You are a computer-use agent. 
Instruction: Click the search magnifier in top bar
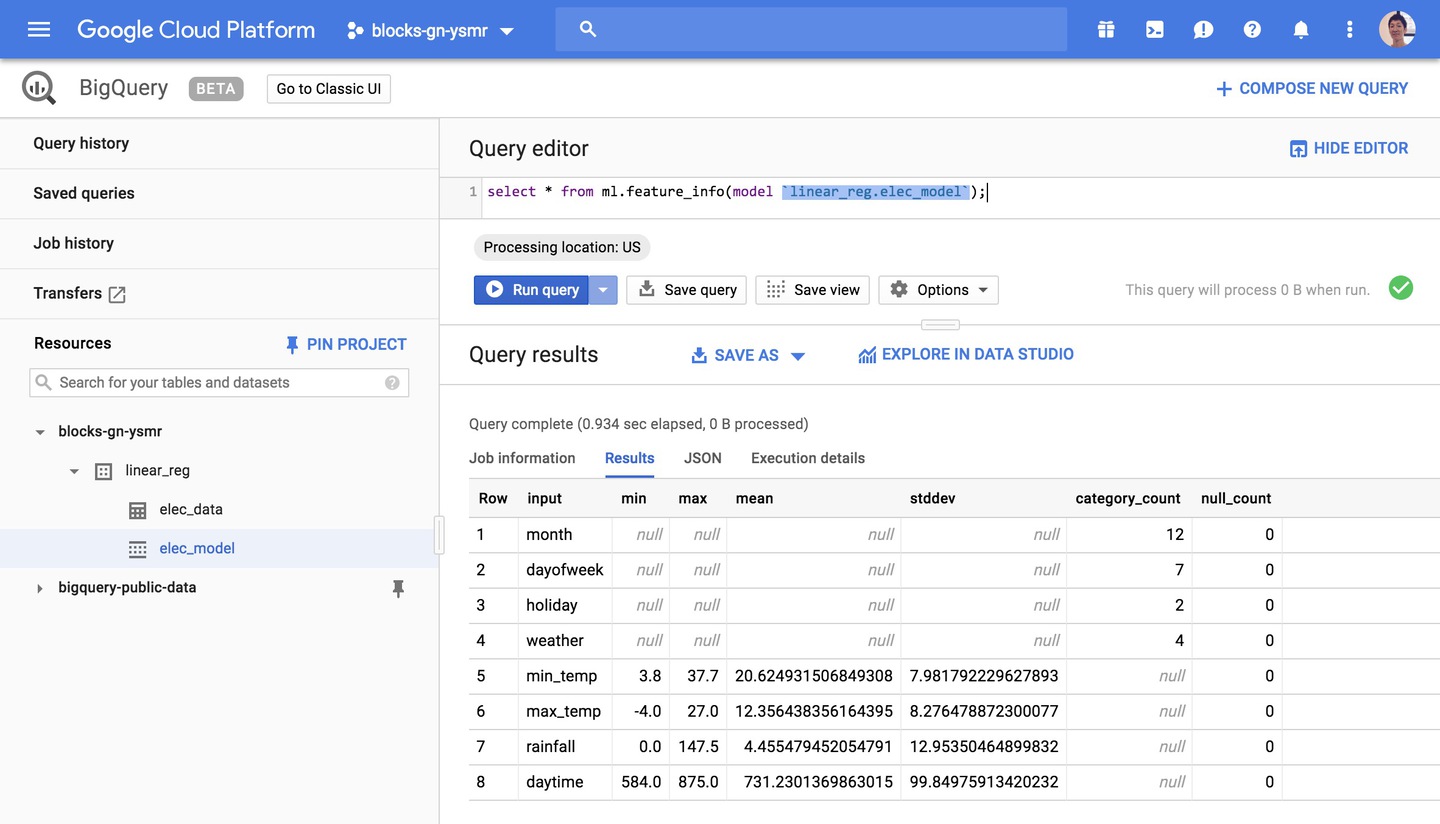(588, 30)
